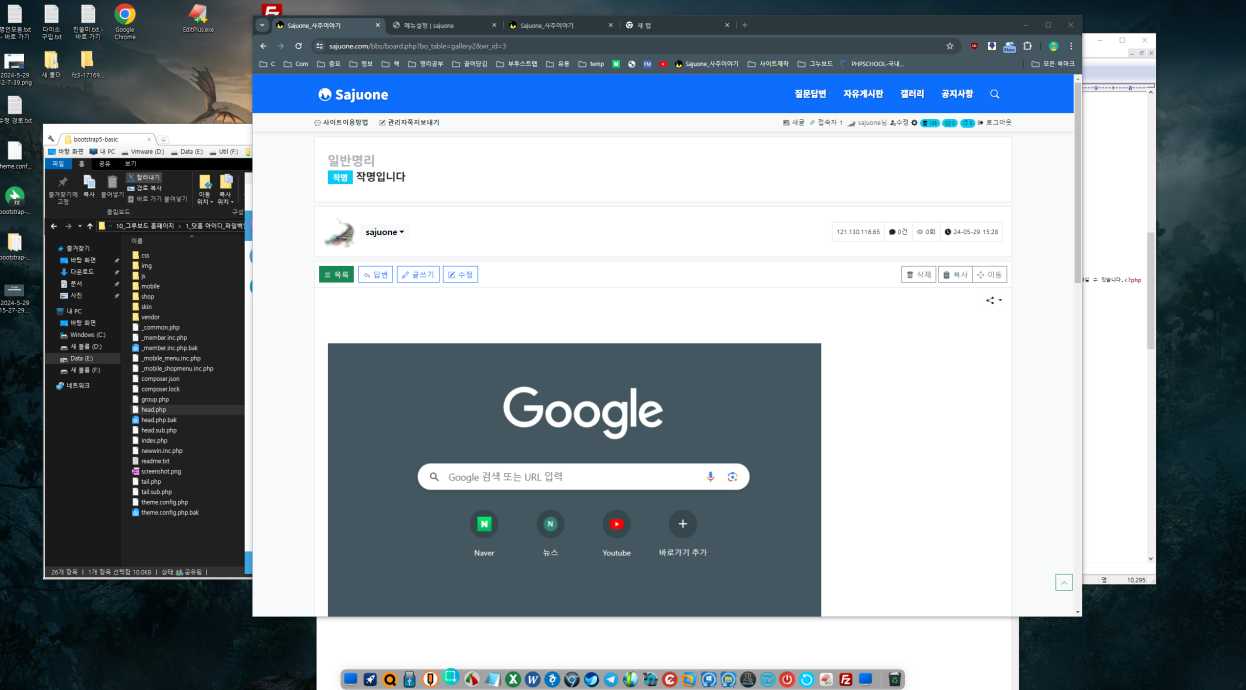Select Data (E:) drive in sidebar
The height and width of the screenshot is (690, 1246).
(81, 358)
